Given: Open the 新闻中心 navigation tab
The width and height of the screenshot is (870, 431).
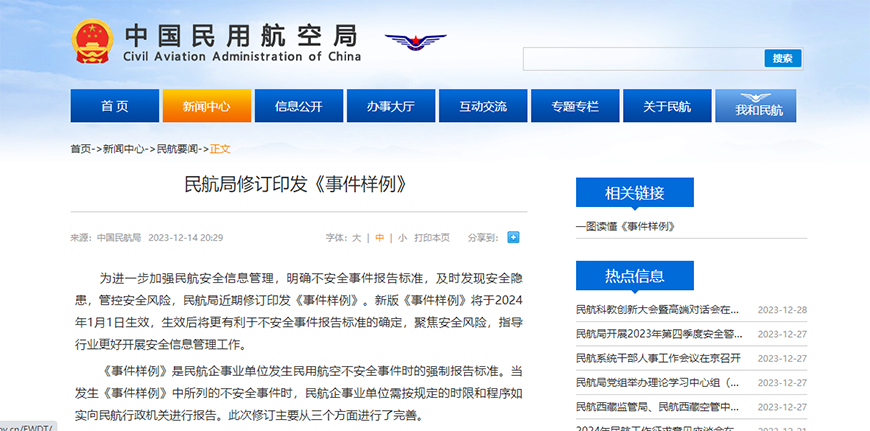Looking at the screenshot, I should (206, 106).
